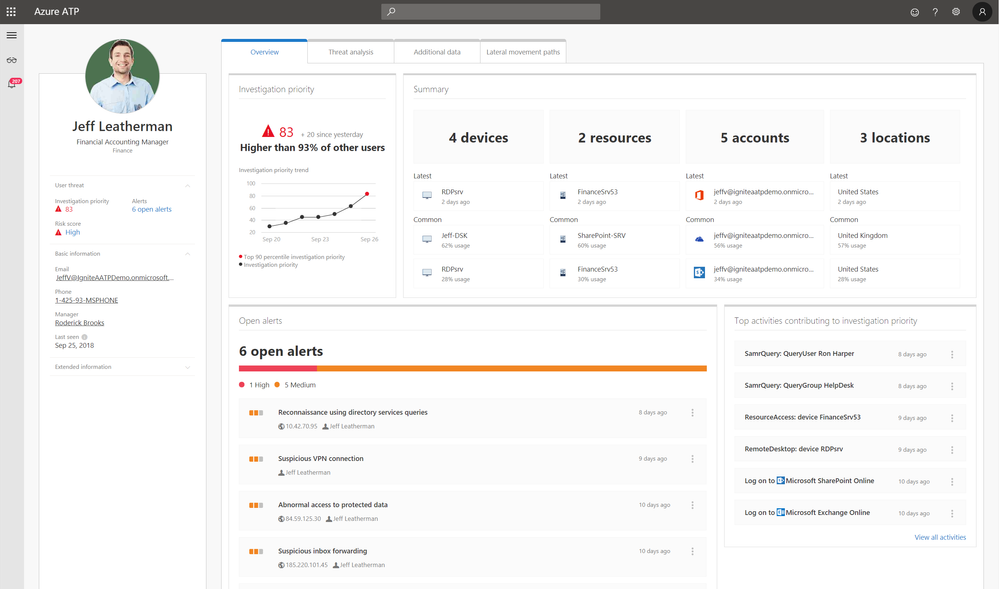999x589 pixels.
Task: Click the latest RDPsrv device icon
Action: coord(427,196)
